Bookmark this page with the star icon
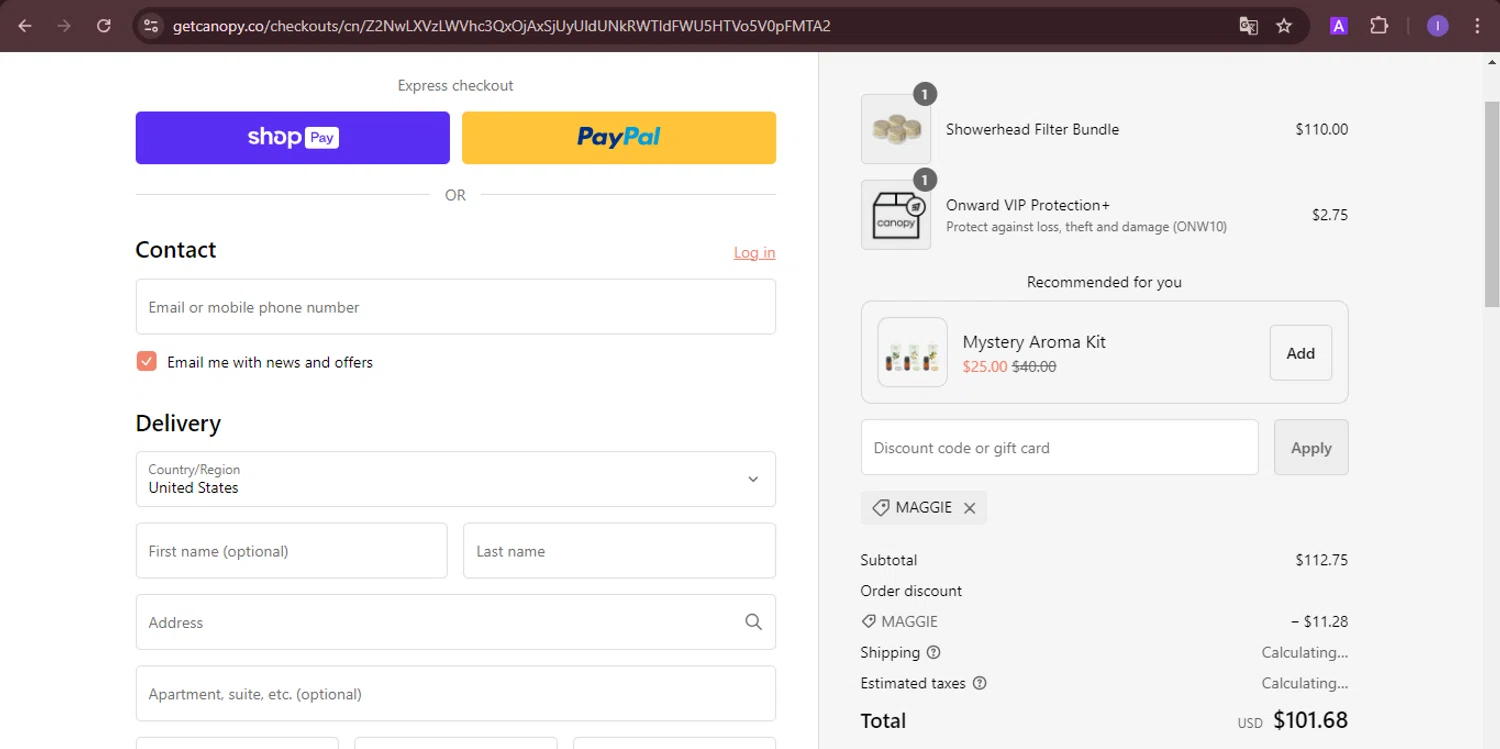The image size is (1500, 749). (1284, 26)
